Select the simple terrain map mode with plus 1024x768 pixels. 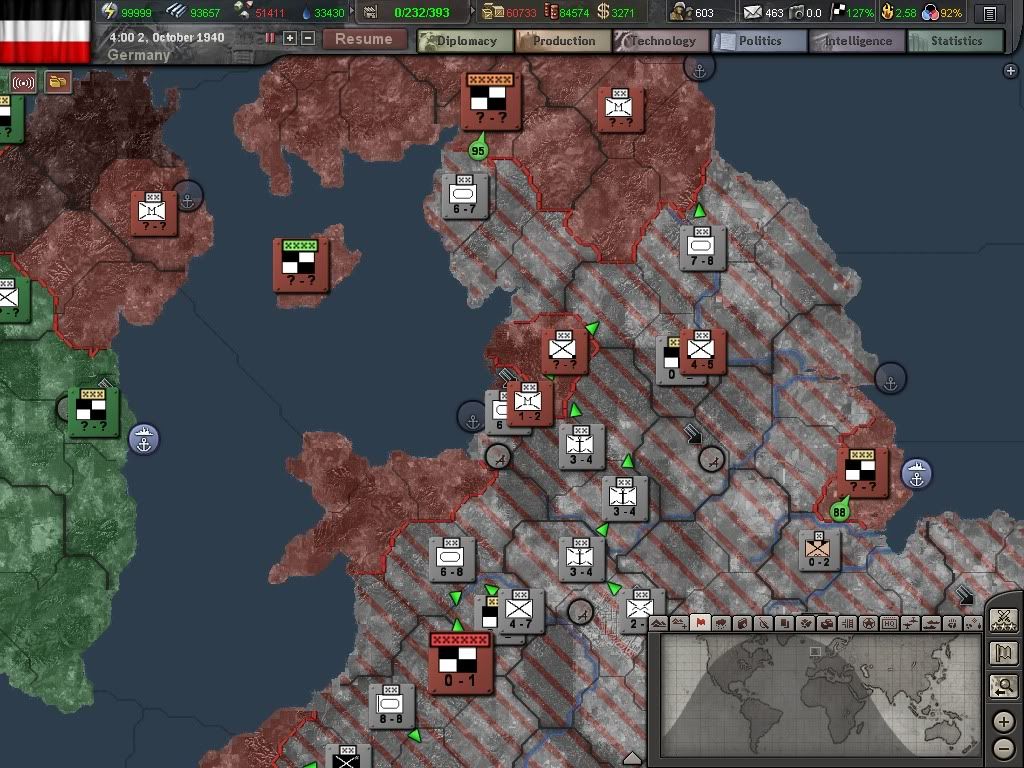(x=679, y=624)
